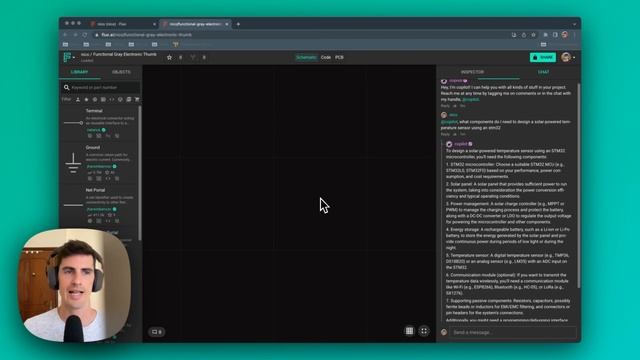Image resolution: width=640 pixels, height=360 pixels.
Task: Expand the browser tab search chevron
Action: (x=574, y=24)
